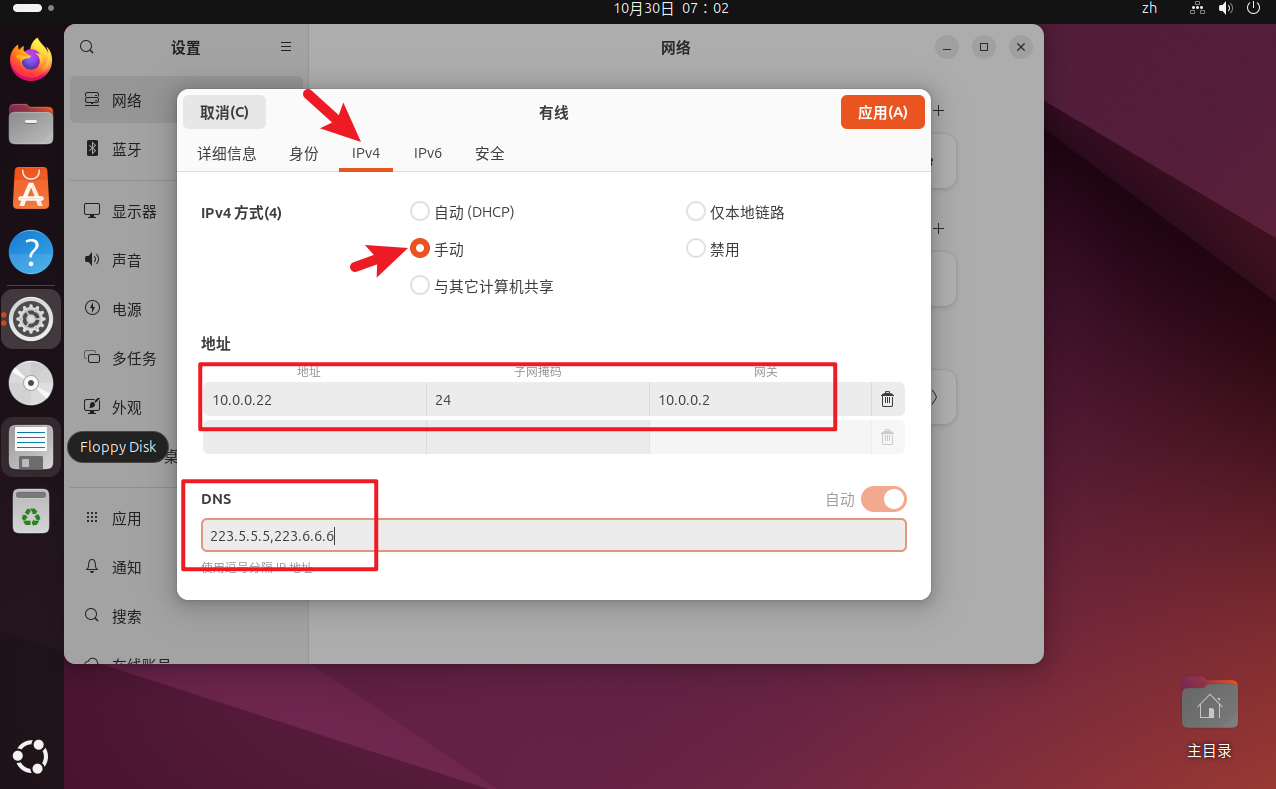Screen dimensions: 1276x789
Task: Click the 应用(A) apply button
Action: tap(882, 112)
